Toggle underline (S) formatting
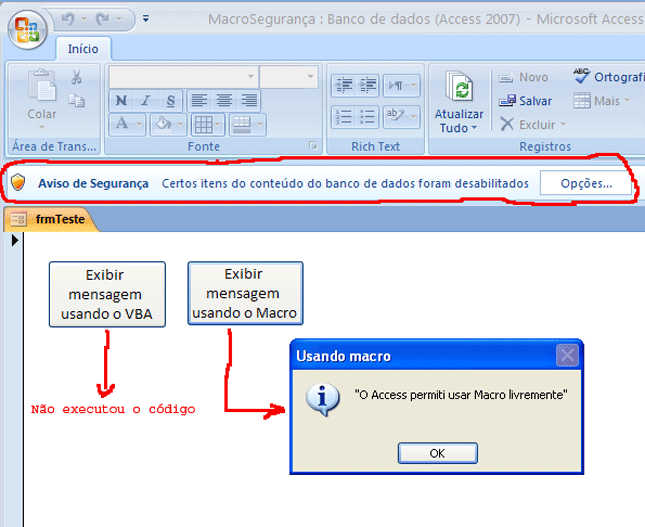Image resolution: width=645 pixels, height=527 pixels. click(x=171, y=101)
